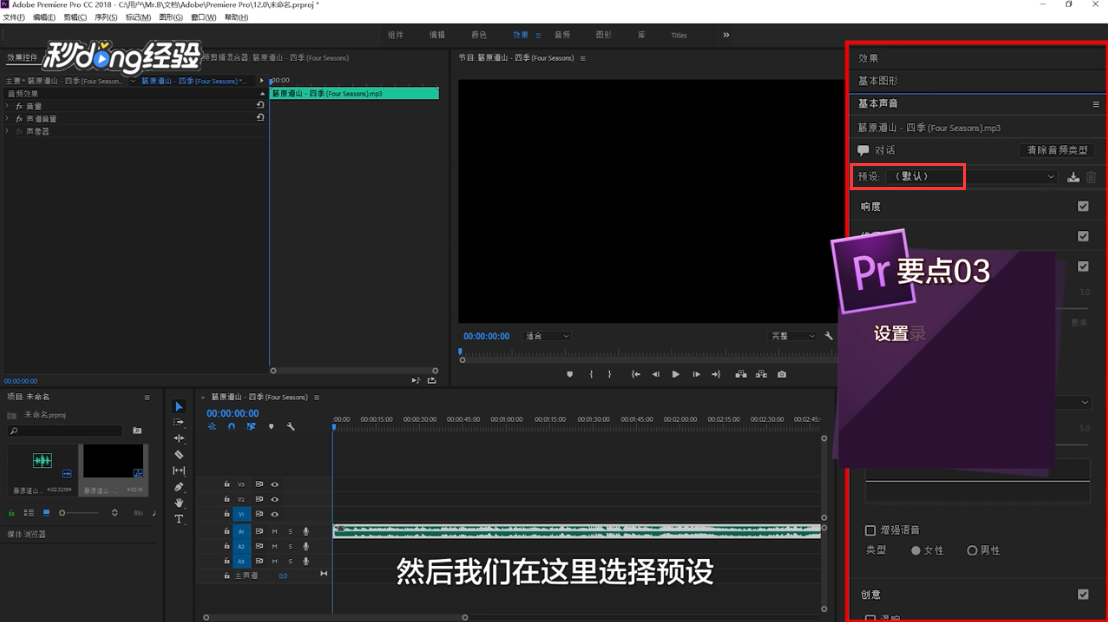The image size is (1108, 622).
Task: Export frame with camera icon
Action: point(782,375)
